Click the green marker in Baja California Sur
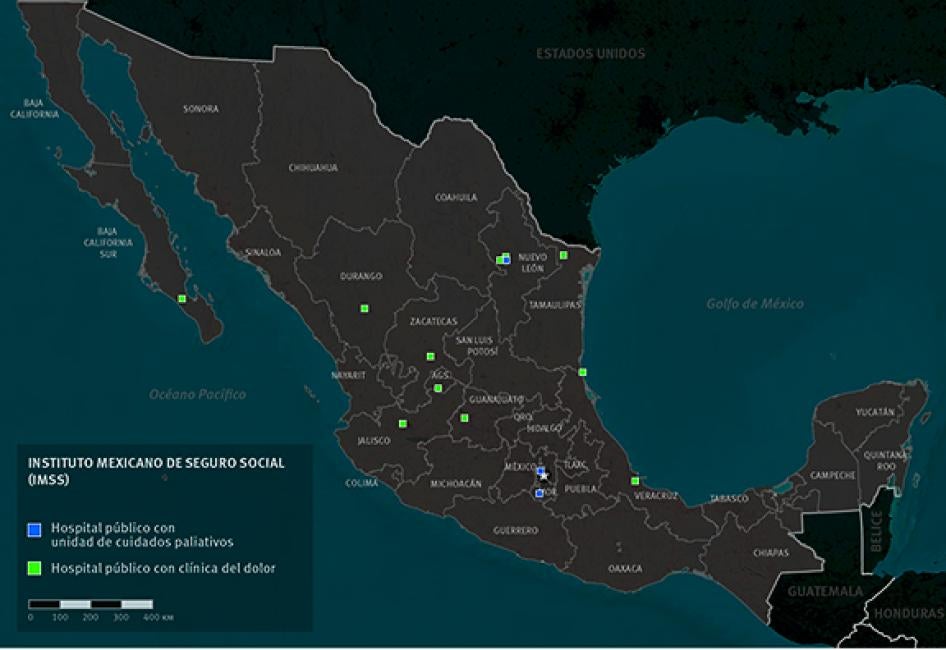The image size is (946, 650). click(x=182, y=298)
